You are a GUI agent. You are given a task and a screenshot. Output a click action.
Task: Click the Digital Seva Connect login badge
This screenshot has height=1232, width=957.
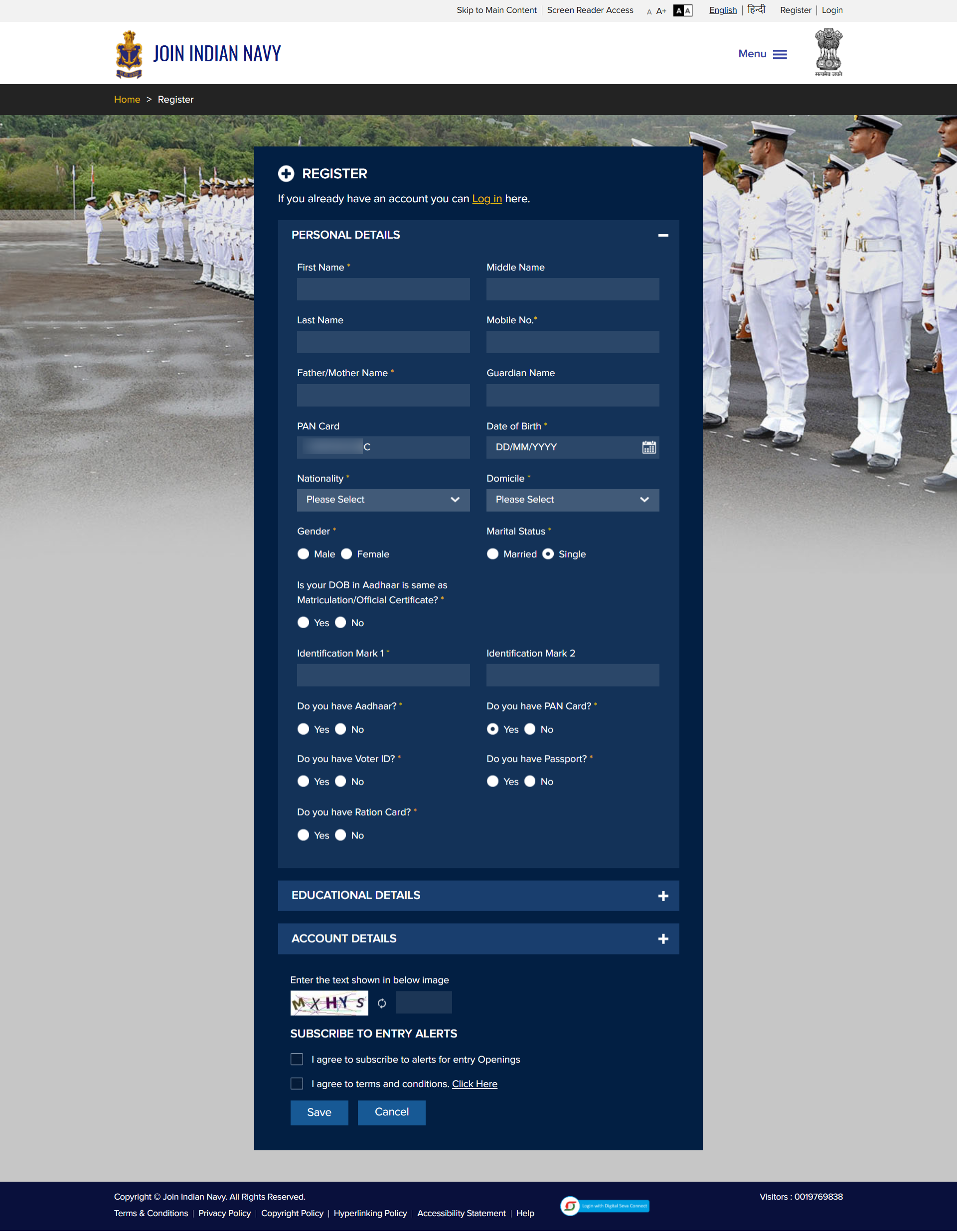(x=605, y=1206)
